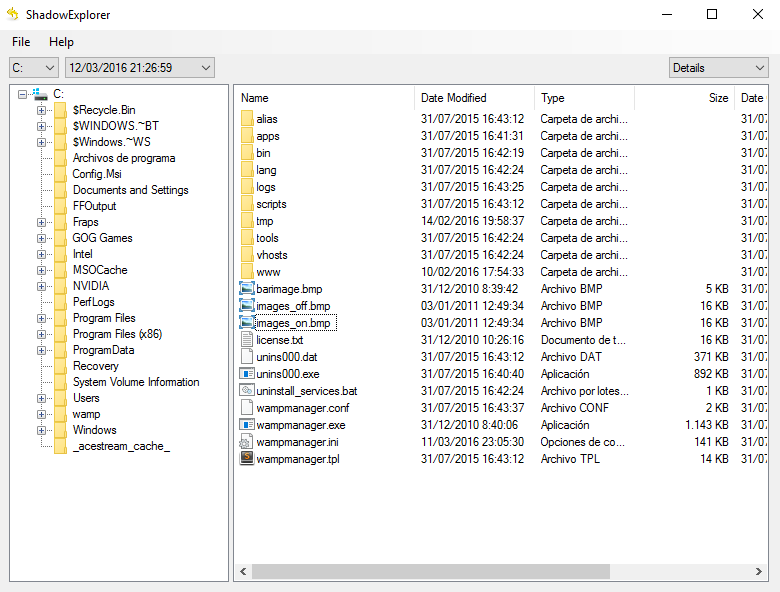Image resolution: width=780 pixels, height=592 pixels.
Task: Click the wampmanager.tpl file icon
Action: 247,459
